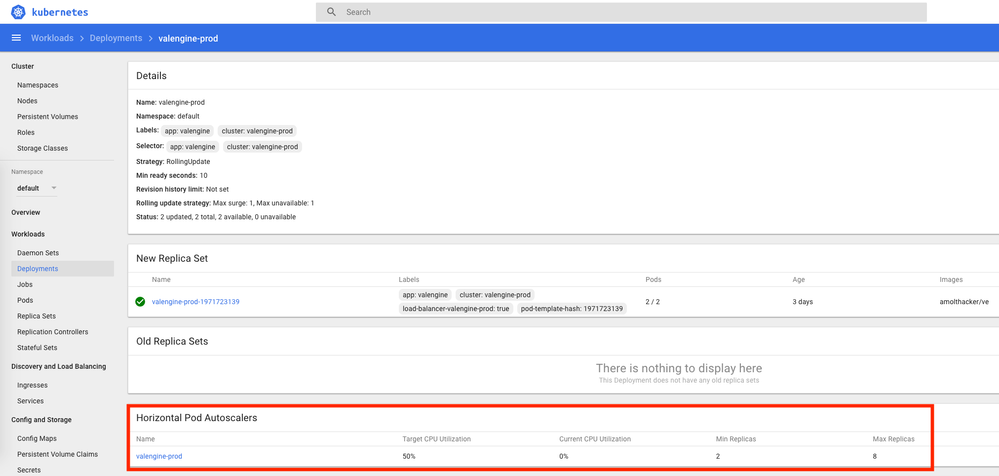Image resolution: width=999 pixels, height=476 pixels.
Task: Select Workloads sidebar heading
Action: click(x=27, y=234)
